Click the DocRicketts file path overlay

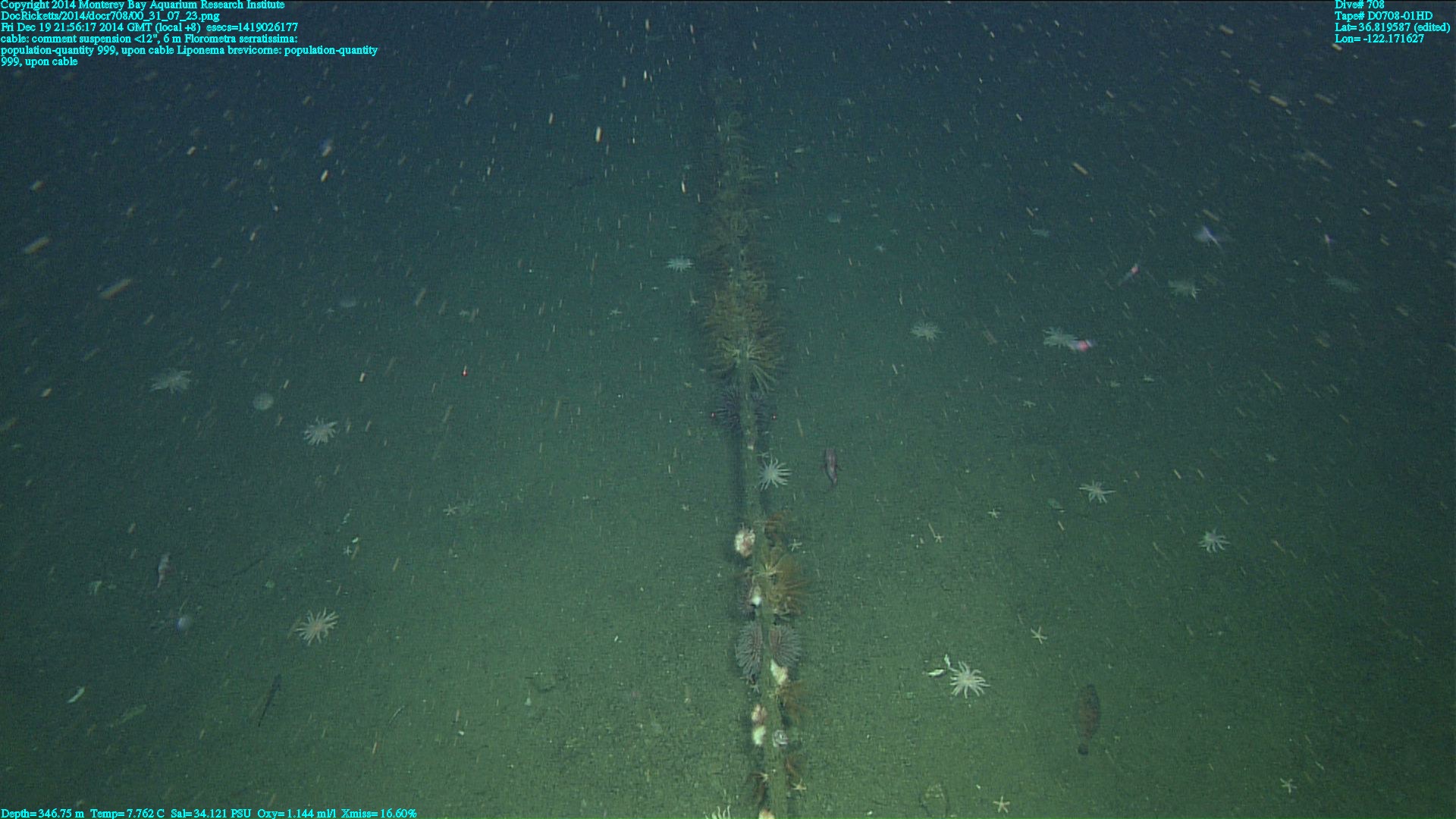click(x=110, y=16)
